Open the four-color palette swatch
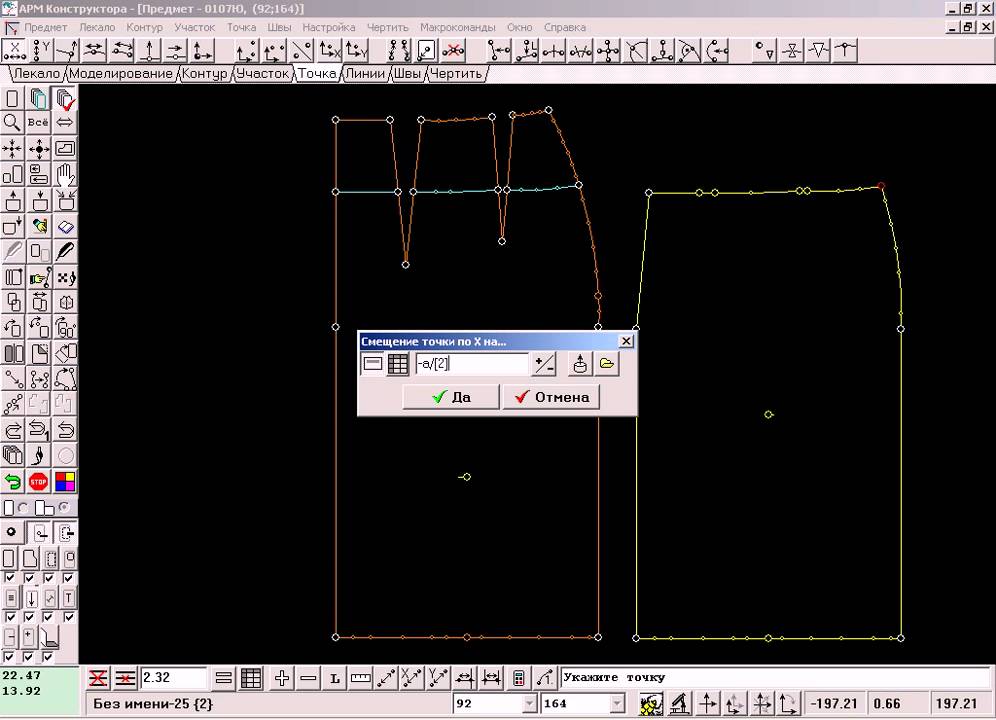Image resolution: width=996 pixels, height=720 pixels. pos(65,482)
